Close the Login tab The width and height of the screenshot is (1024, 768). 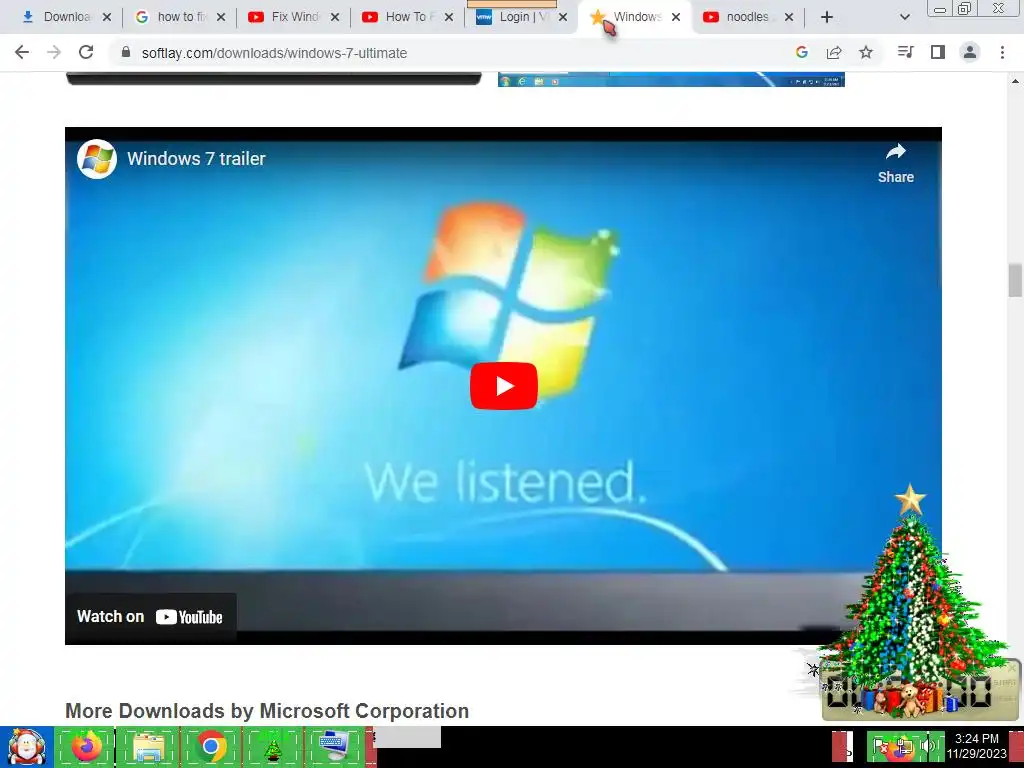[x=562, y=17]
